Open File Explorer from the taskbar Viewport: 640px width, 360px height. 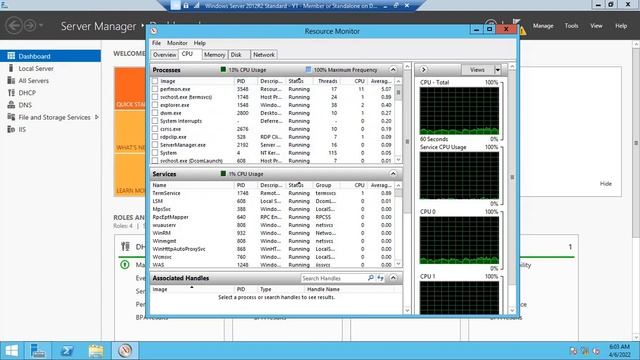pos(96,351)
